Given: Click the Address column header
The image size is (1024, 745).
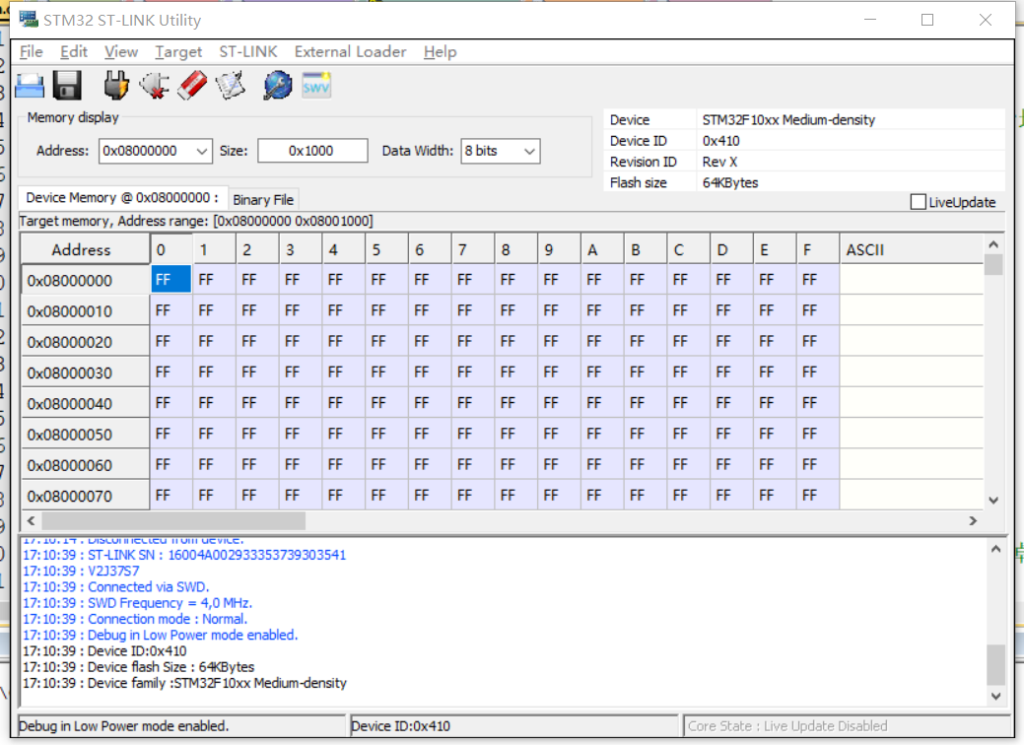Looking at the screenshot, I should (x=86, y=249).
